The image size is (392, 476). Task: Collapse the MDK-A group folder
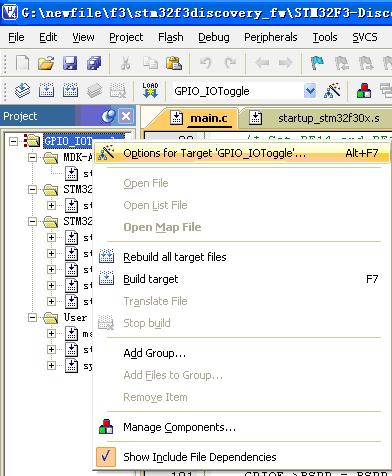tap(32, 157)
